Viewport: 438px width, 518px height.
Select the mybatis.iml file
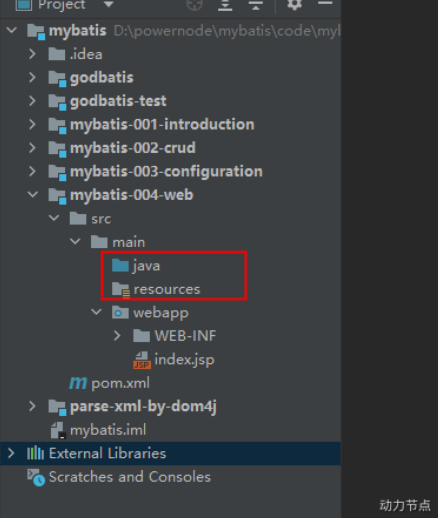pyautogui.click(x=108, y=430)
